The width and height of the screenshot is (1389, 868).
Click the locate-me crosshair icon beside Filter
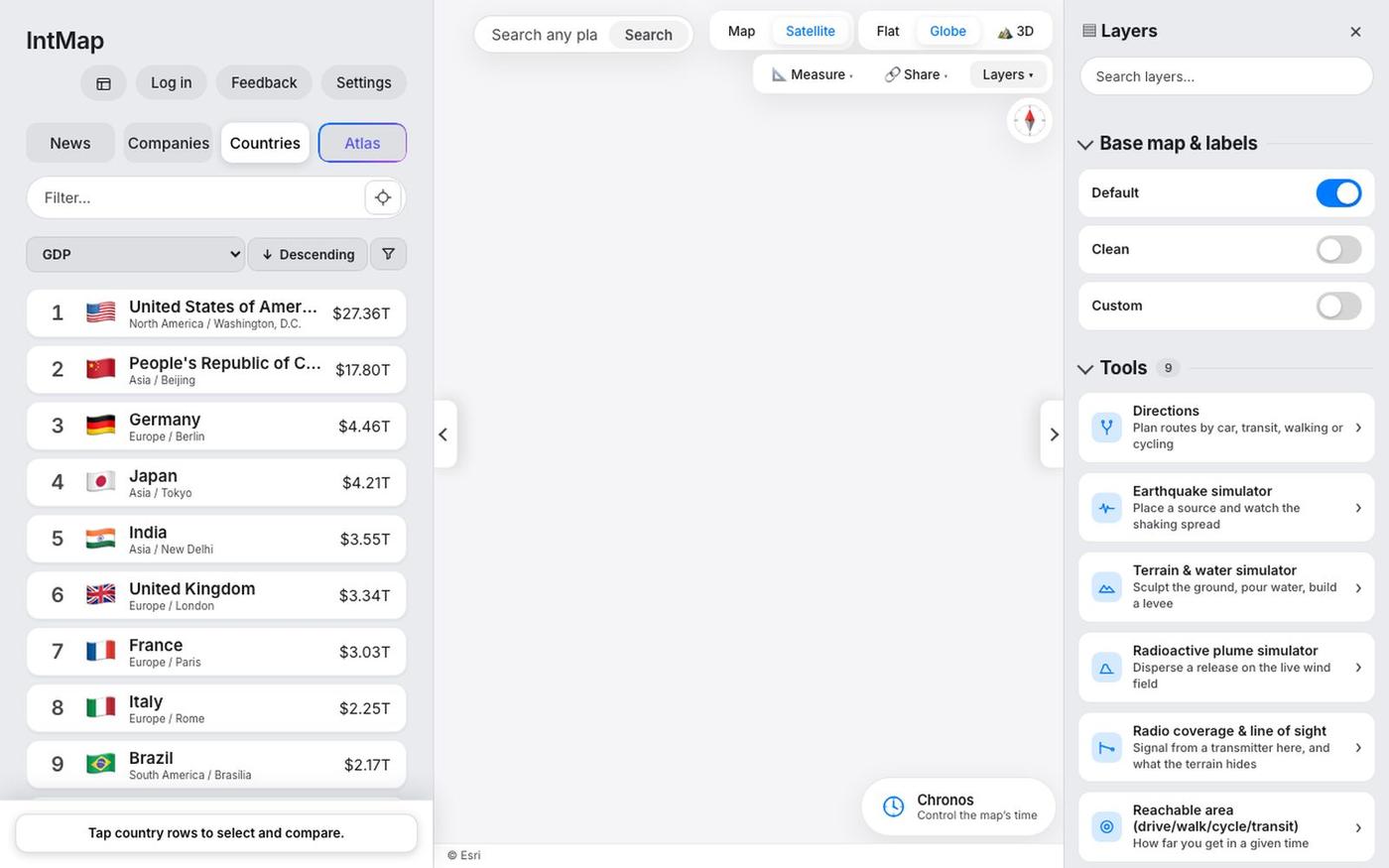pyautogui.click(x=383, y=197)
